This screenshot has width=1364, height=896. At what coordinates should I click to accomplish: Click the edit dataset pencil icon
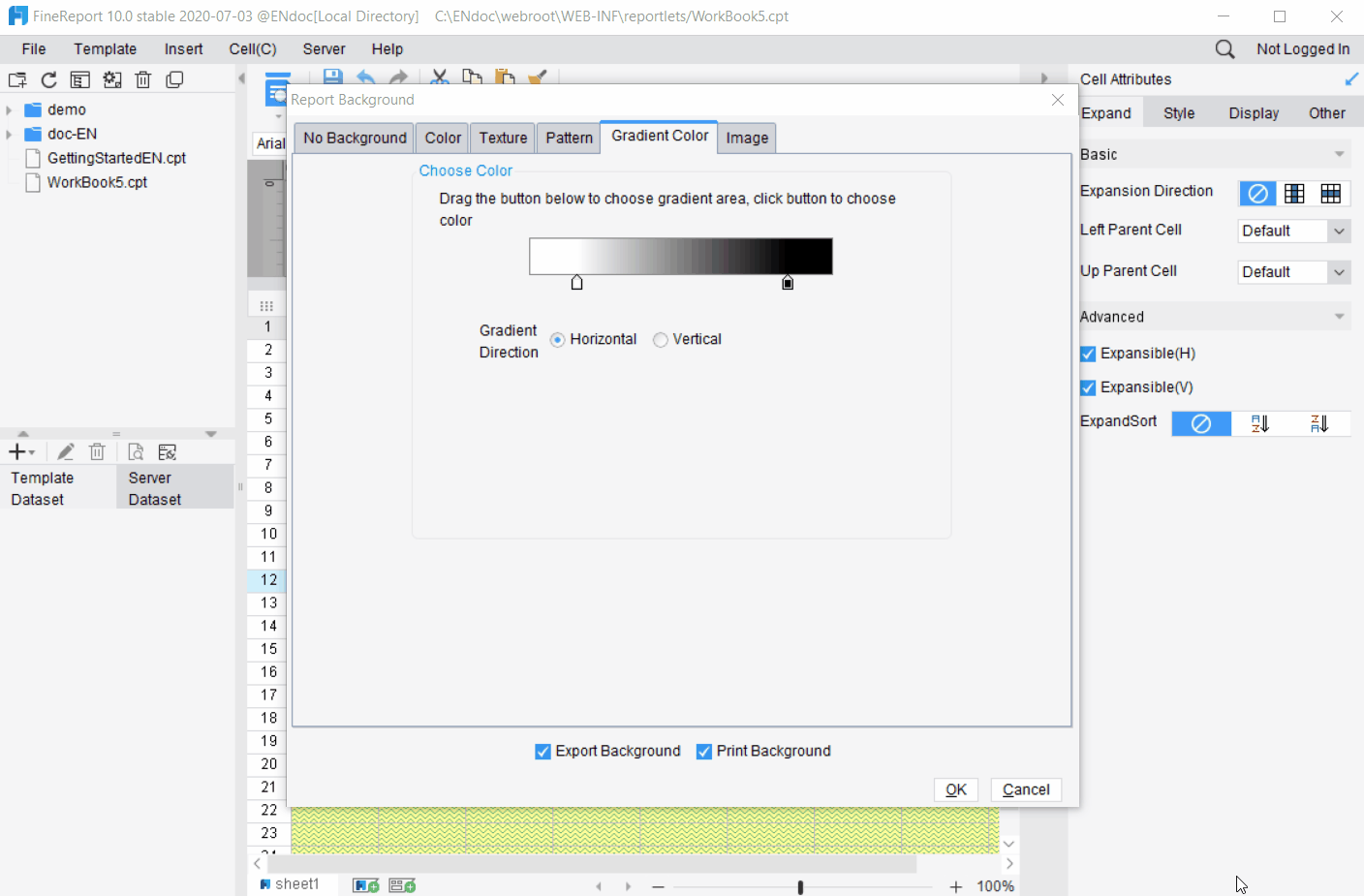pyautogui.click(x=66, y=450)
